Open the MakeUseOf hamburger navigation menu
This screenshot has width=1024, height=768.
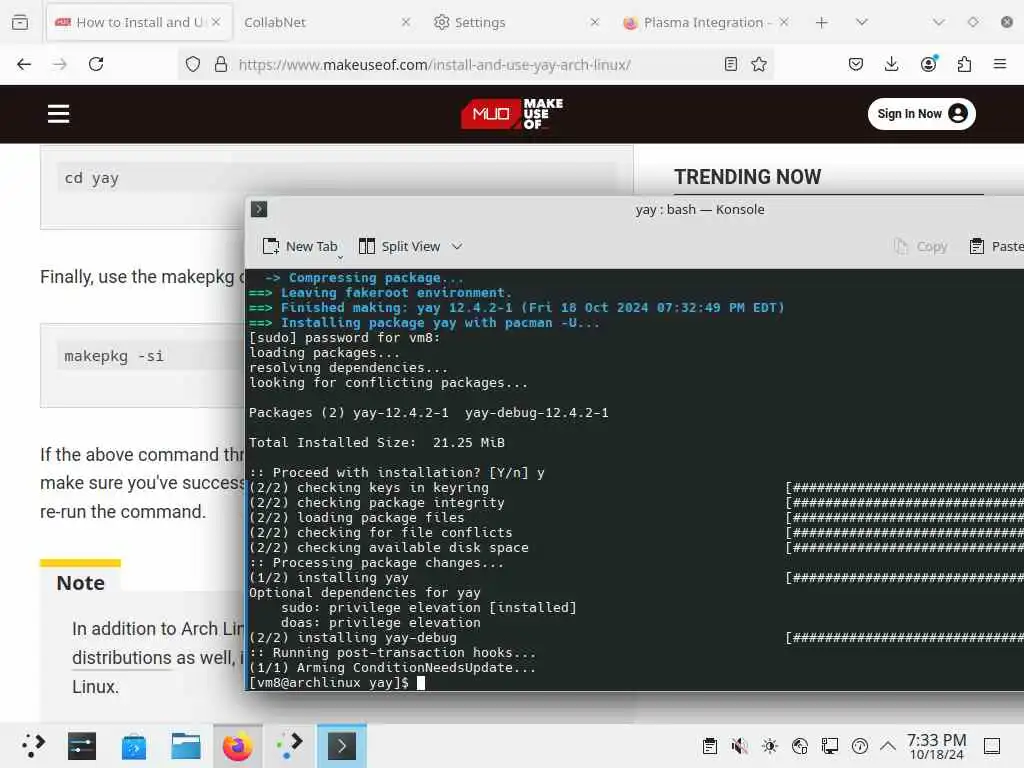(58, 114)
